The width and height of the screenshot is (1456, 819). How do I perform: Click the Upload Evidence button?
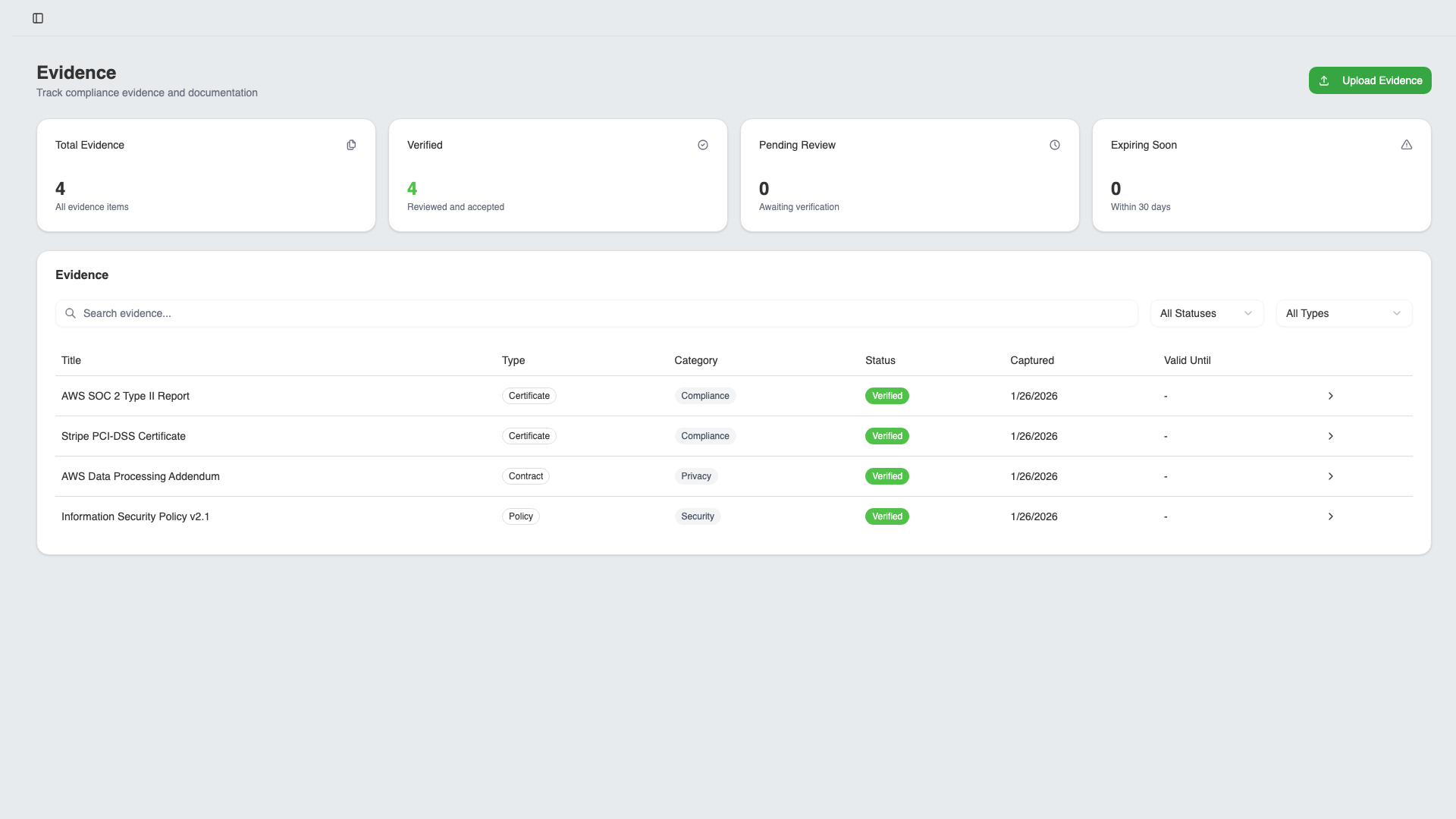click(1370, 80)
